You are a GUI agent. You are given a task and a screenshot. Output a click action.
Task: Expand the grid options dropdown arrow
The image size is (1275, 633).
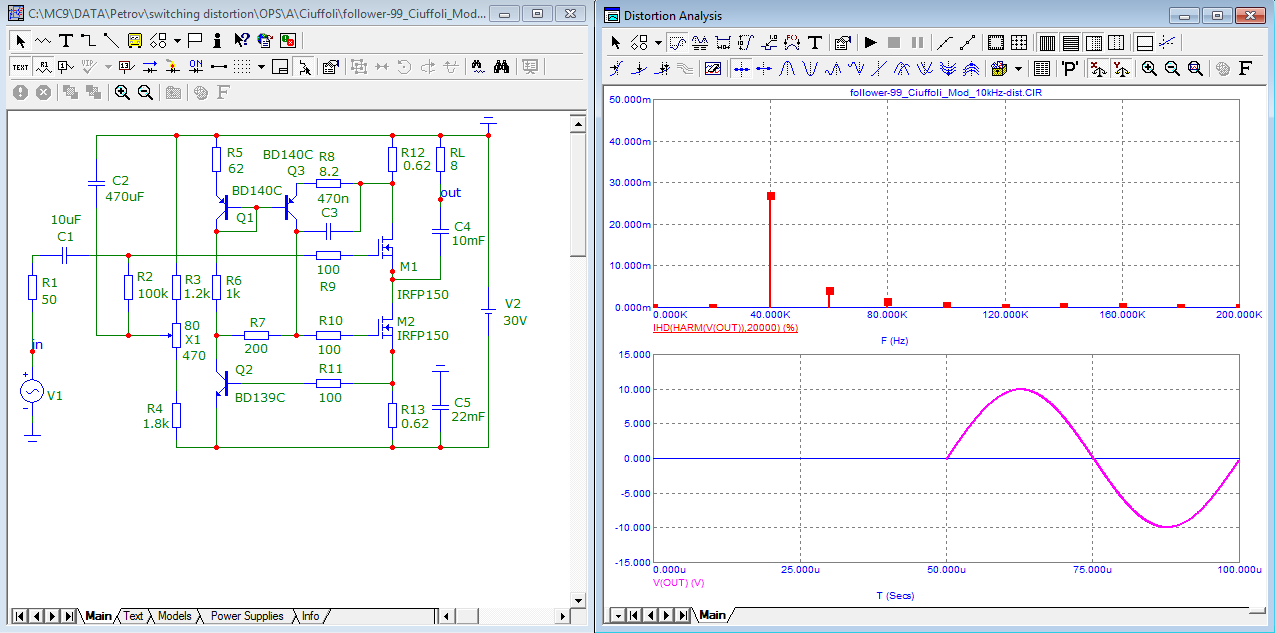pos(261,67)
